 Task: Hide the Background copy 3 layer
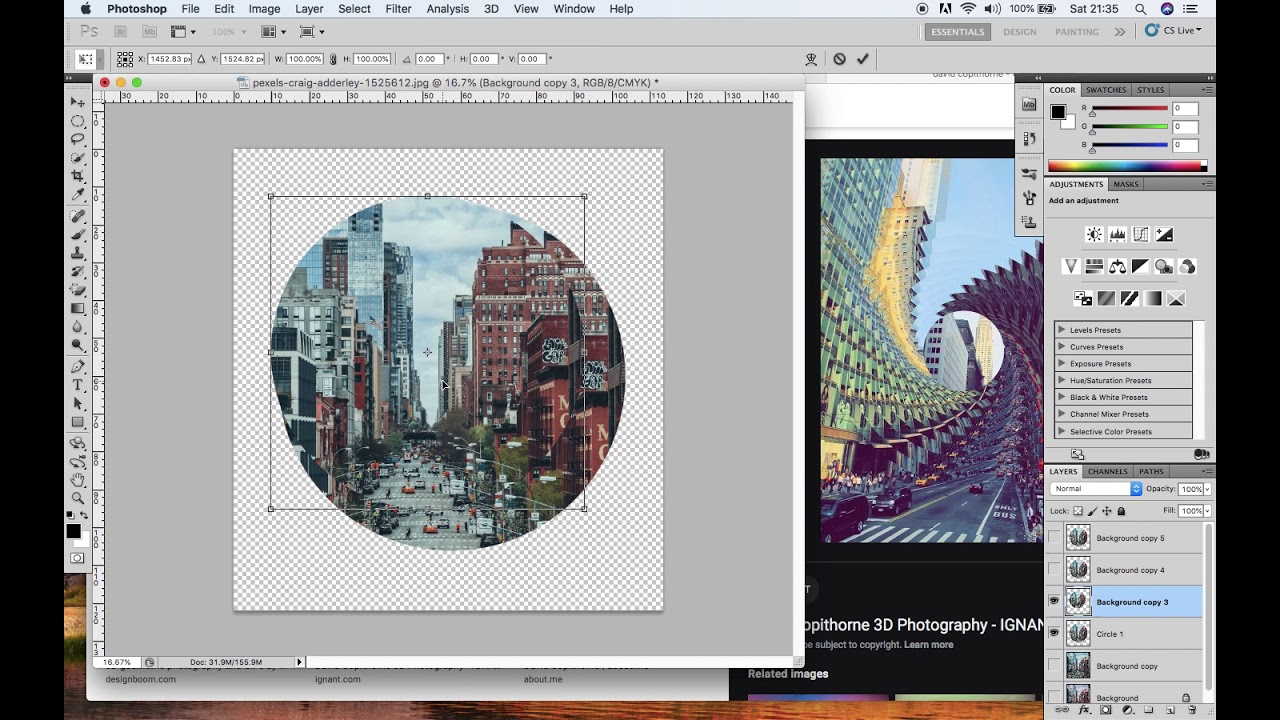pos(1053,602)
